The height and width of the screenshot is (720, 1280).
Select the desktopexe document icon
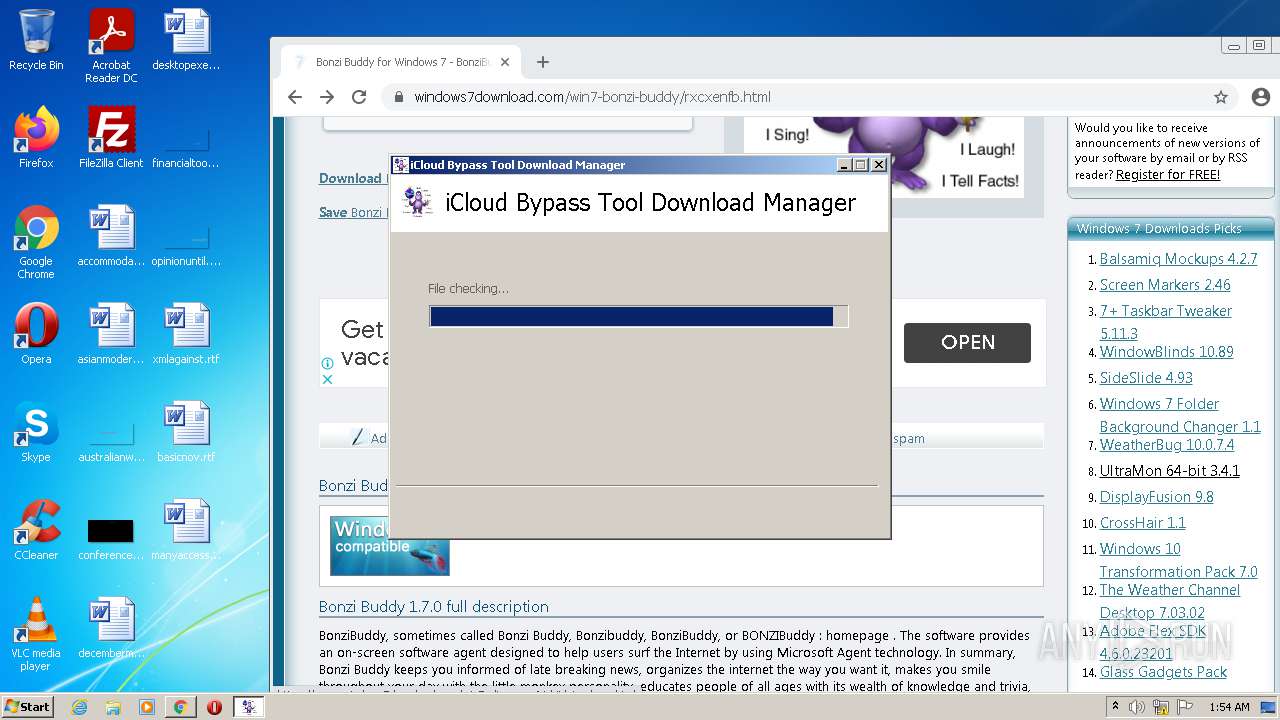coord(186,40)
